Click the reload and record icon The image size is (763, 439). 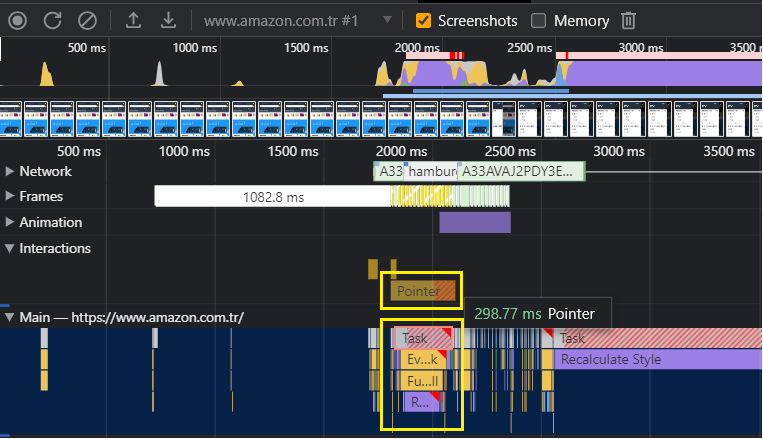(53, 20)
